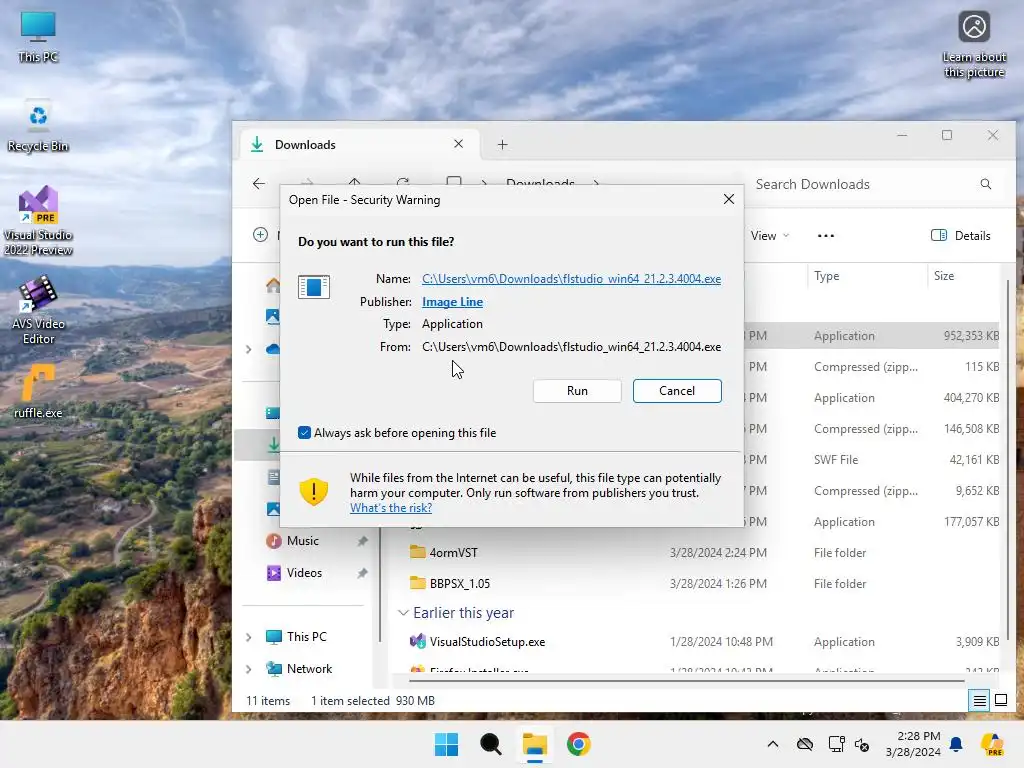1024x768 pixels.
Task: Add a new File Explorer tab
Action: pyautogui.click(x=502, y=144)
